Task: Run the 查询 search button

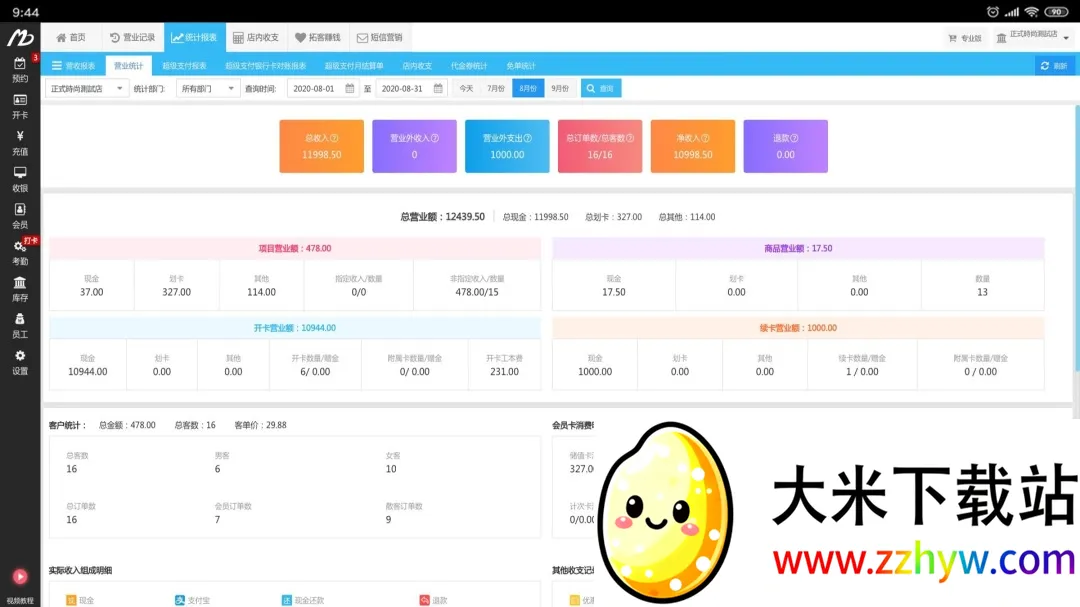Action: tap(601, 88)
